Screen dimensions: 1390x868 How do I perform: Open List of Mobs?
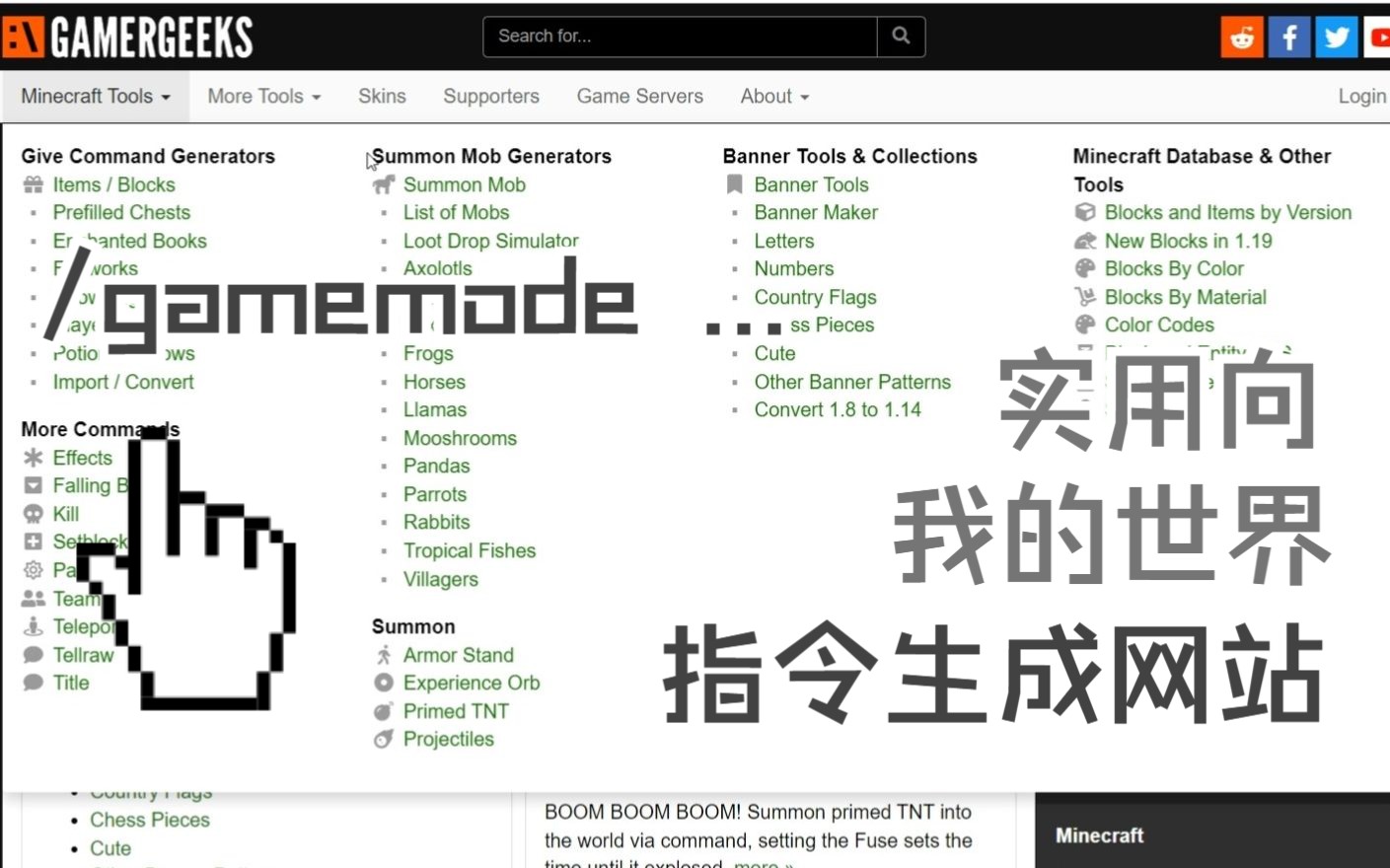click(456, 212)
